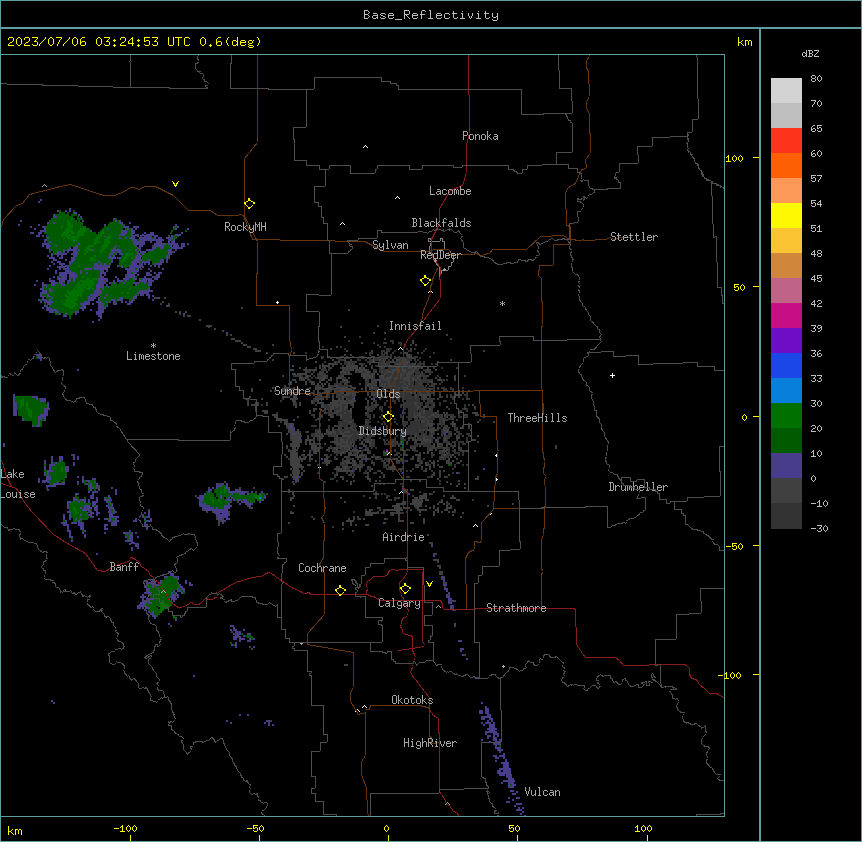This screenshot has width=862, height=842.
Task: Click the asterisk marker east of Innisfail
Action: [502, 303]
